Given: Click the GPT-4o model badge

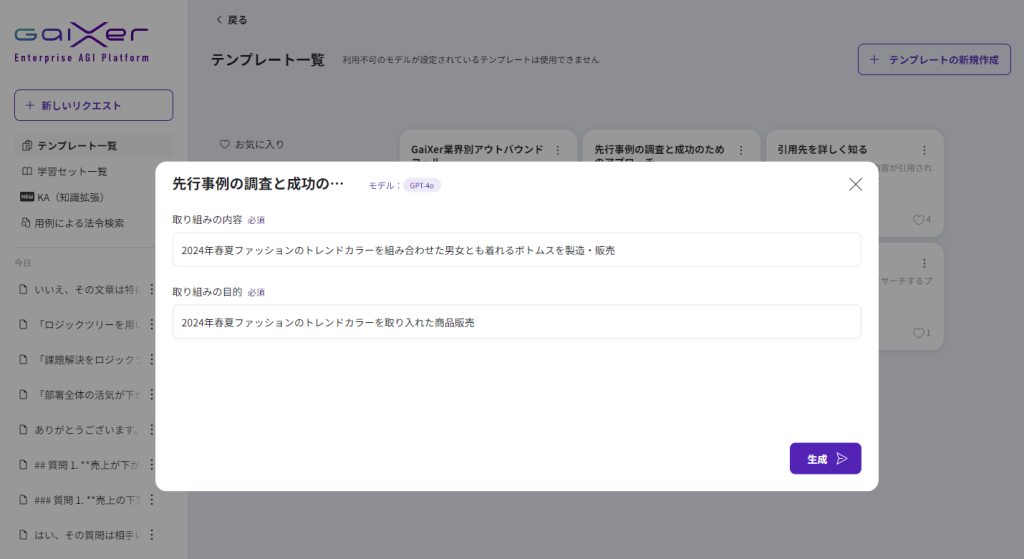Looking at the screenshot, I should pos(422,185).
